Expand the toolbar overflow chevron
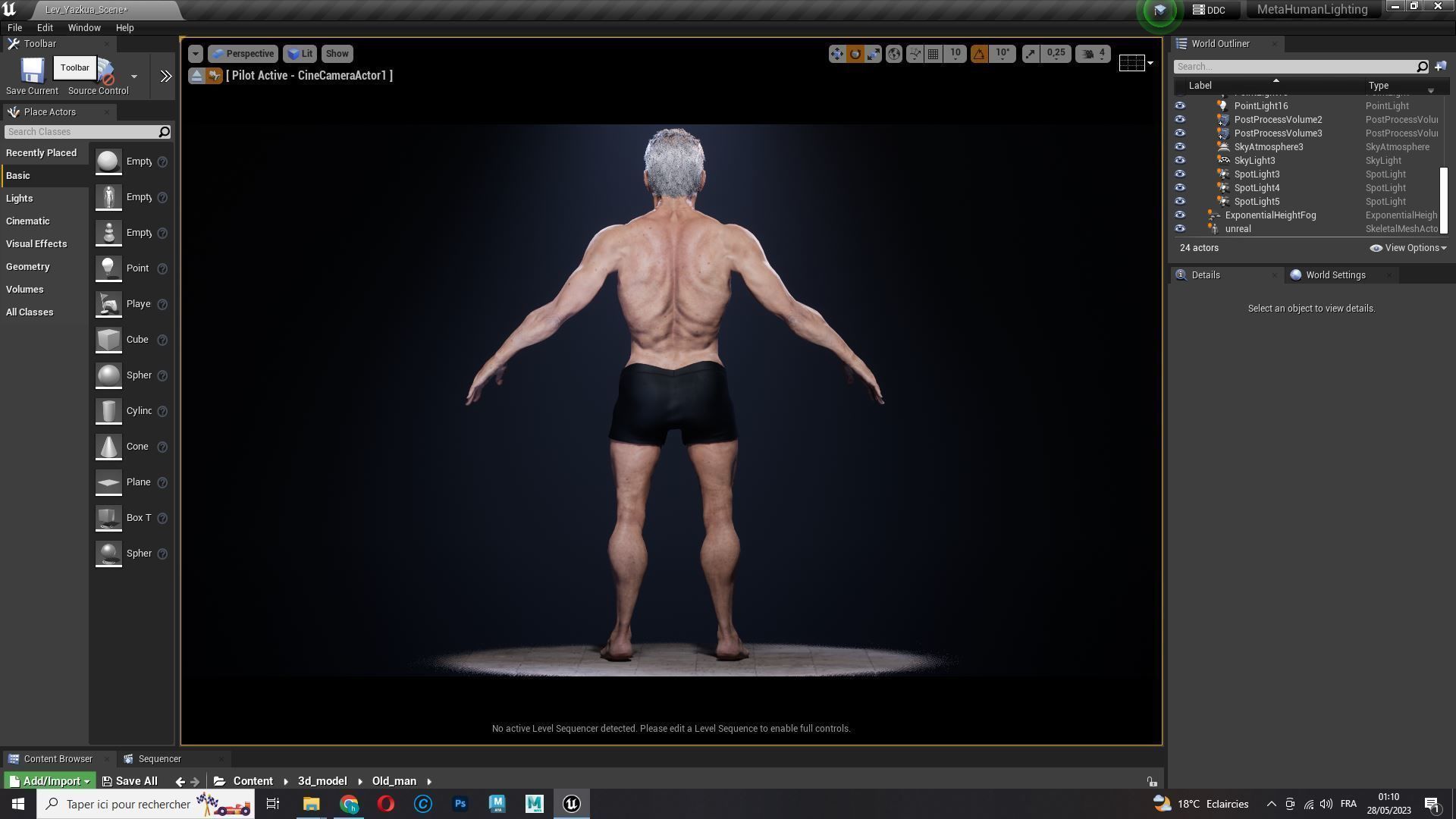 165,76
